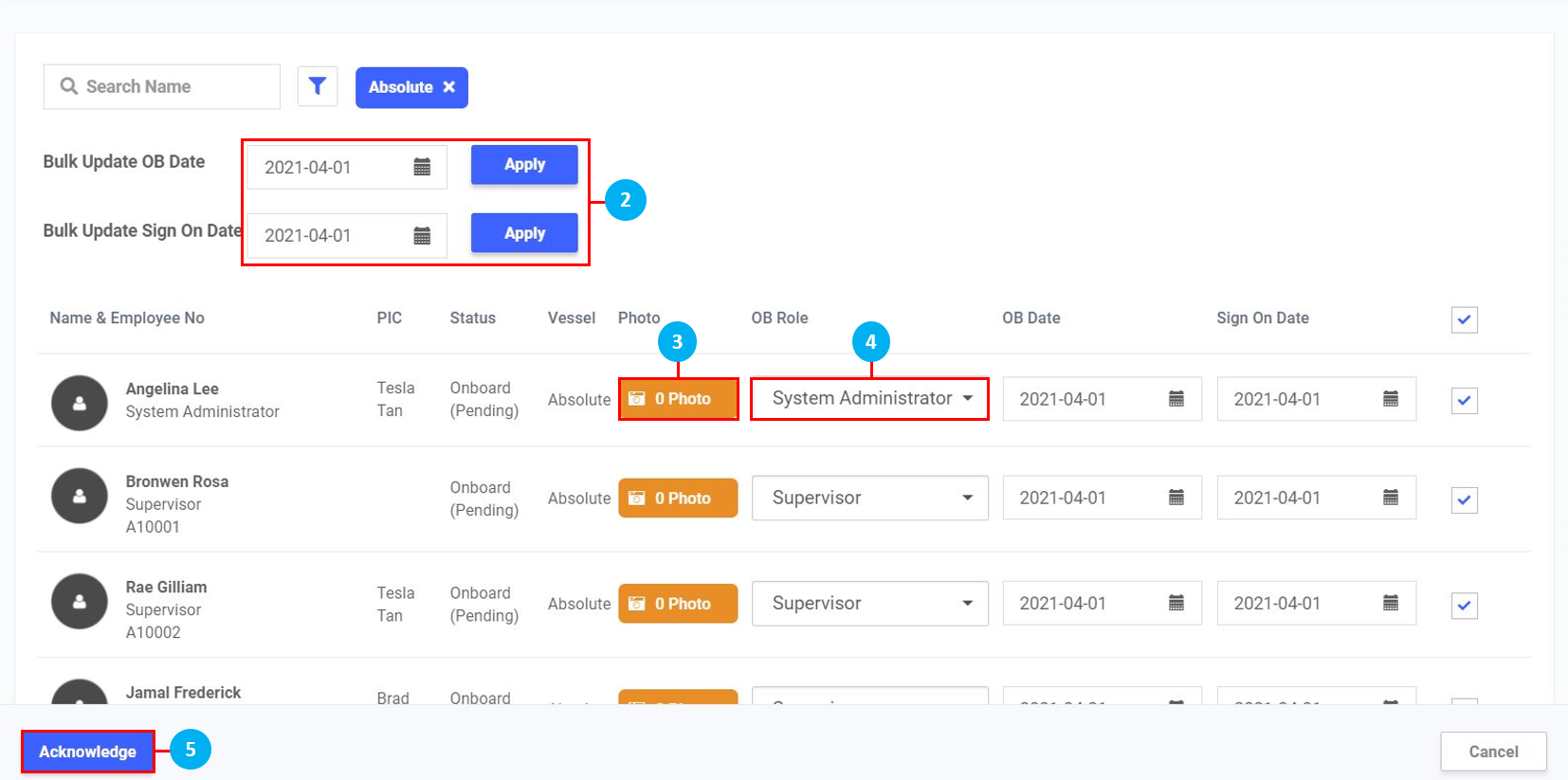The image size is (1568, 780).
Task: Open OB Date calendar for Bronwen Rosa
Action: pos(1176,498)
